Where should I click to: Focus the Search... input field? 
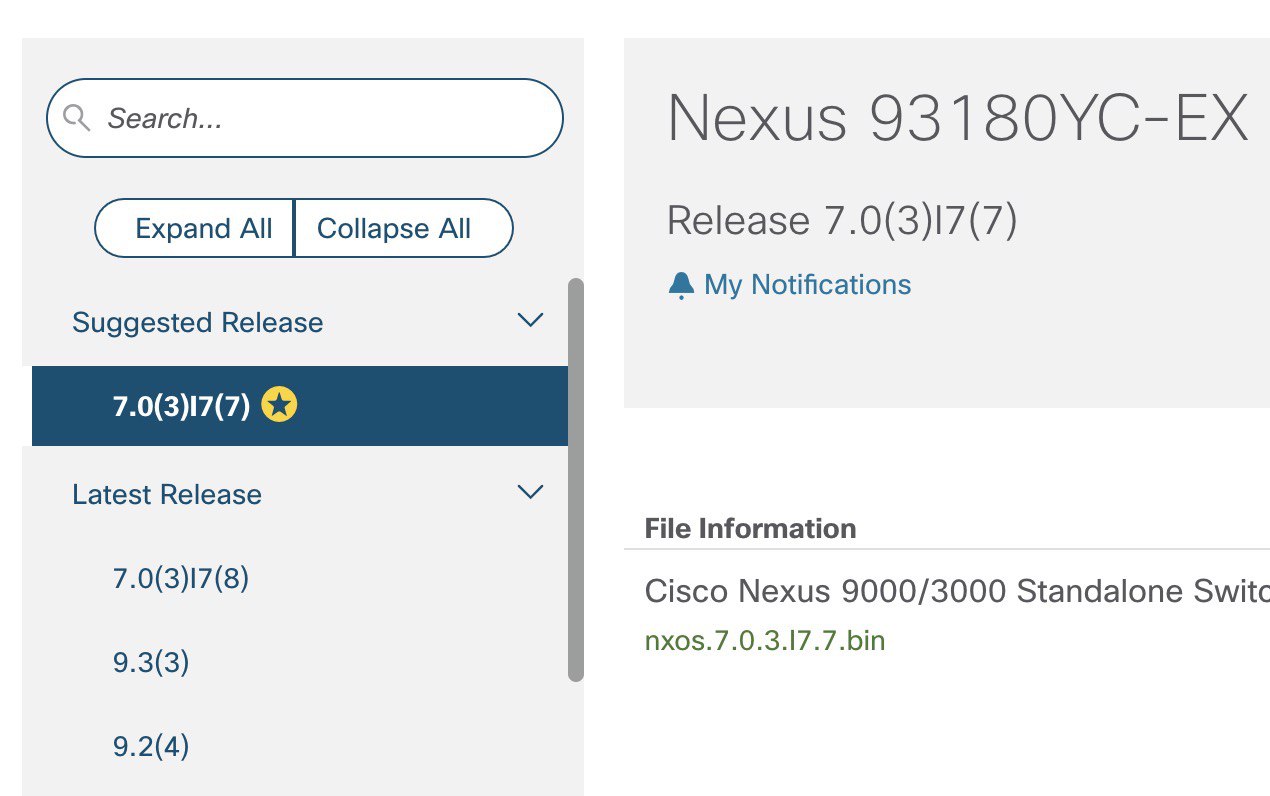(305, 118)
